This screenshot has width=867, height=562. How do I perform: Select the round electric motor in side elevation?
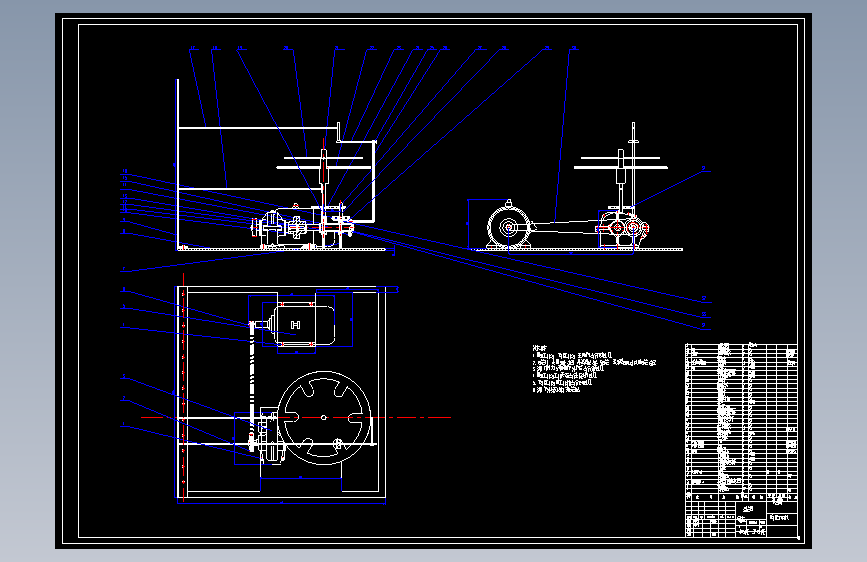[x=509, y=226]
